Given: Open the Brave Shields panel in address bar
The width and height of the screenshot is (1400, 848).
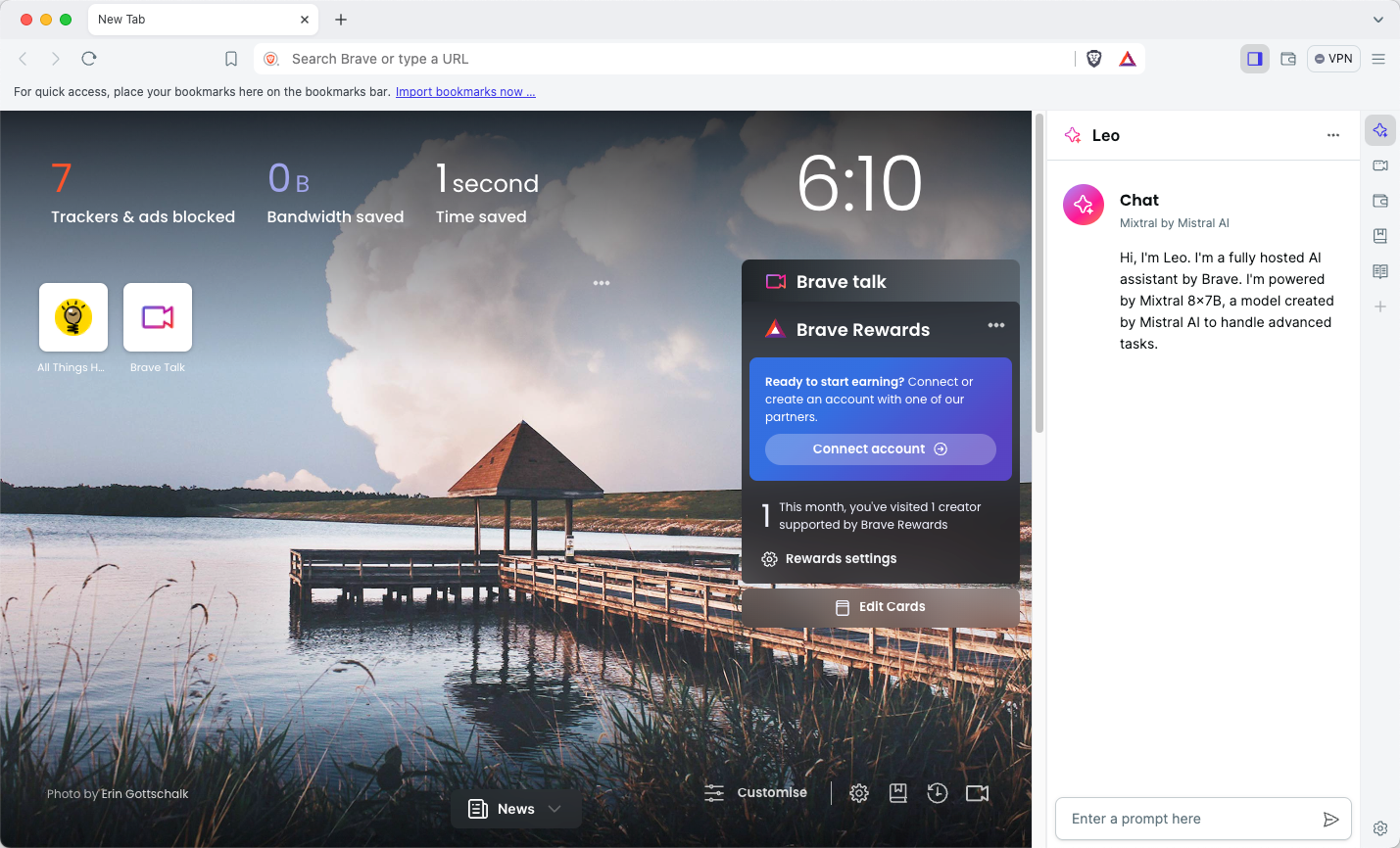Looking at the screenshot, I should 1094,59.
